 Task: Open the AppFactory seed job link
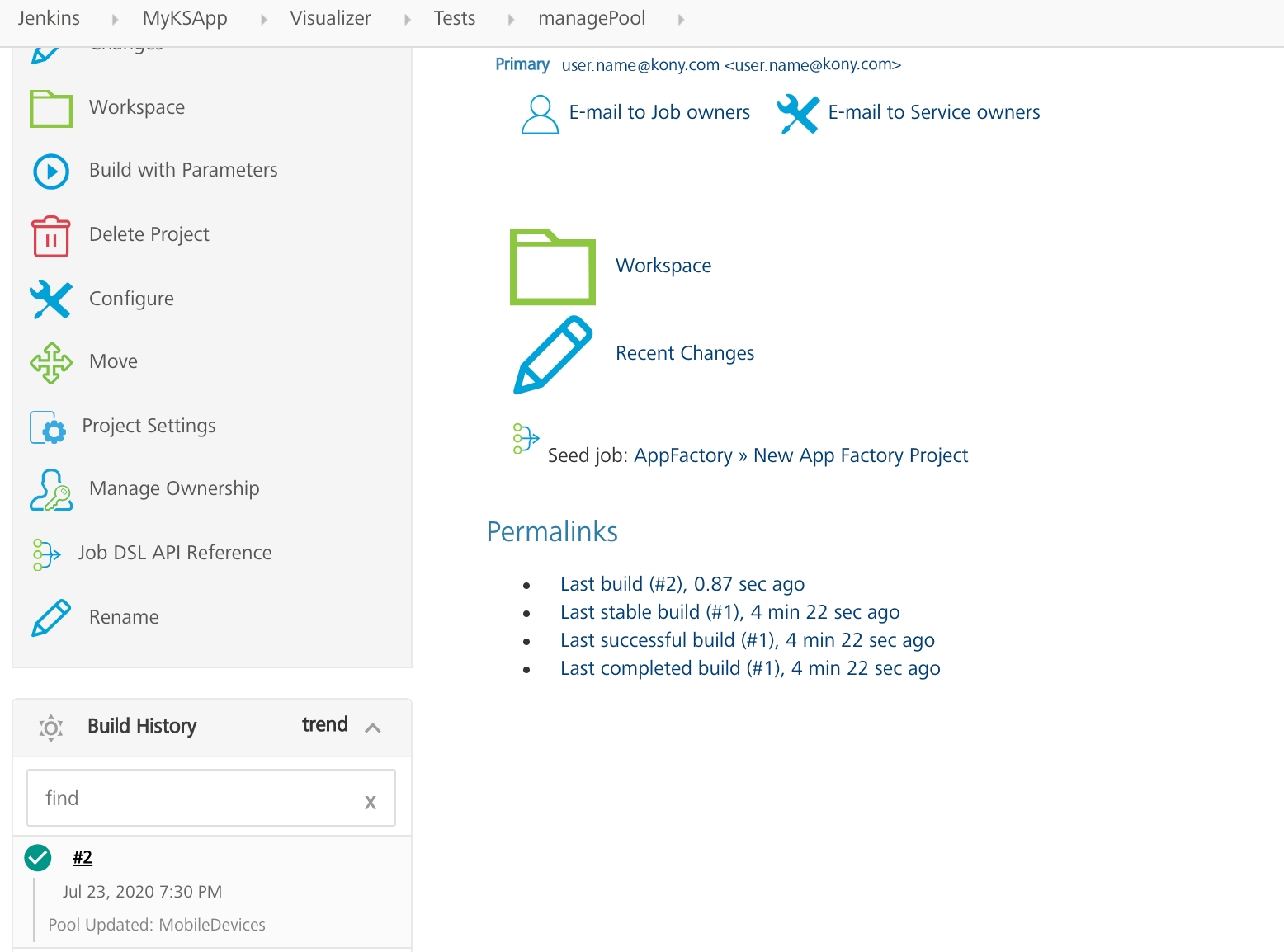[x=683, y=455]
